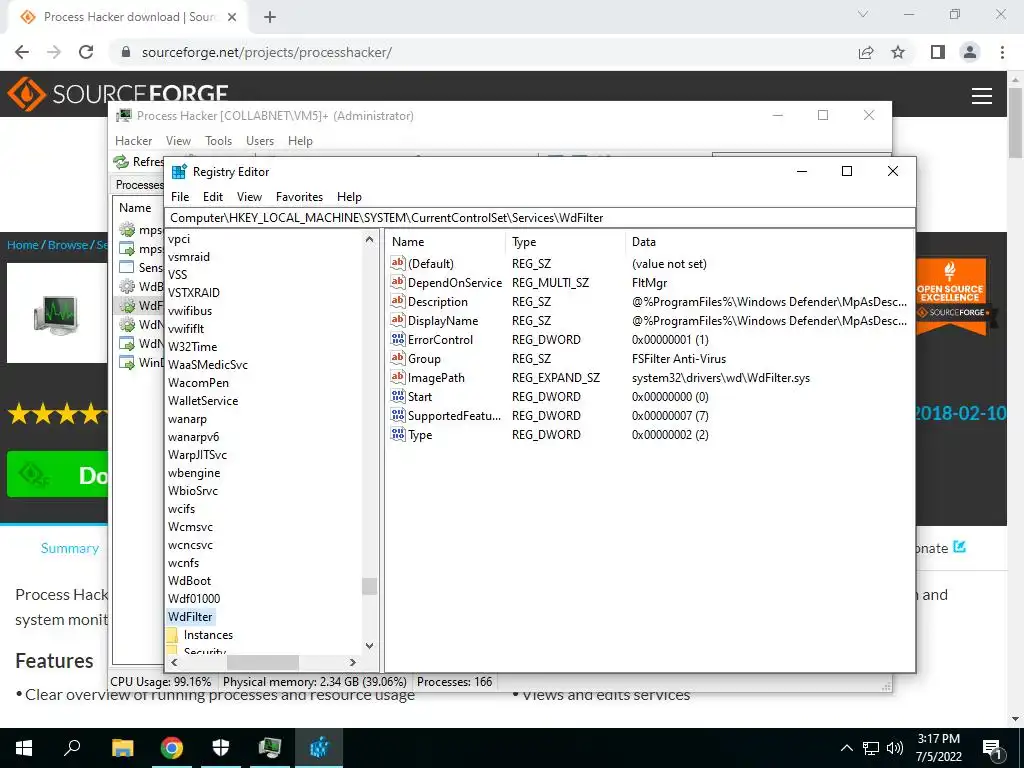Select the DisplayName value icon
1024x768 pixels.
398,320
